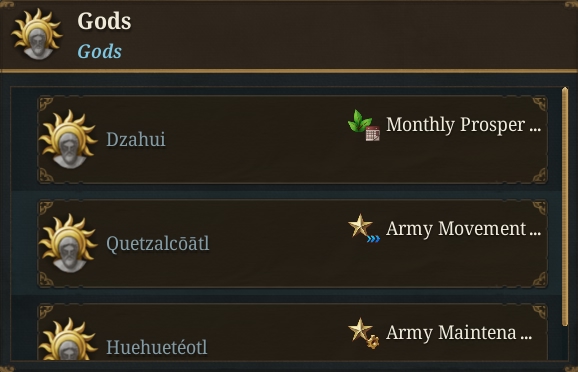Click the scrollbar track below the thumb
The height and width of the screenshot is (372, 578).
point(565,343)
